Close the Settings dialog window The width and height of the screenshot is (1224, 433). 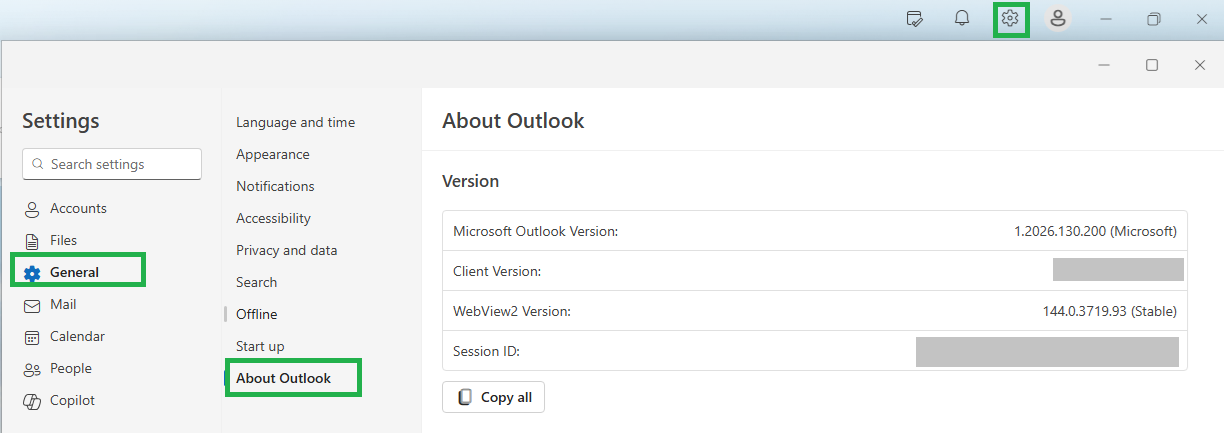[x=1200, y=65]
